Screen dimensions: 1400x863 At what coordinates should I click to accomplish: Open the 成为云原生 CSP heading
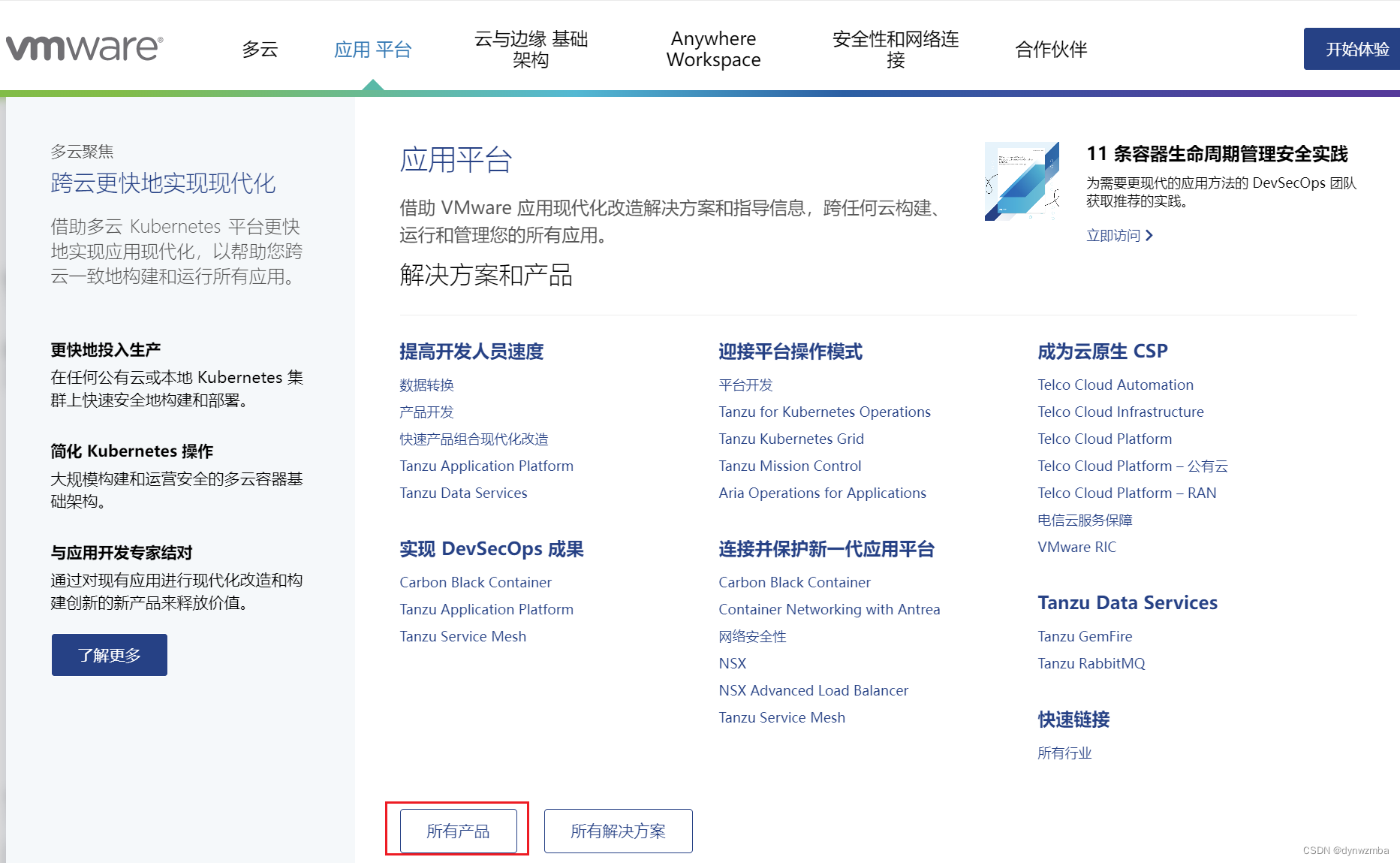[1103, 352]
